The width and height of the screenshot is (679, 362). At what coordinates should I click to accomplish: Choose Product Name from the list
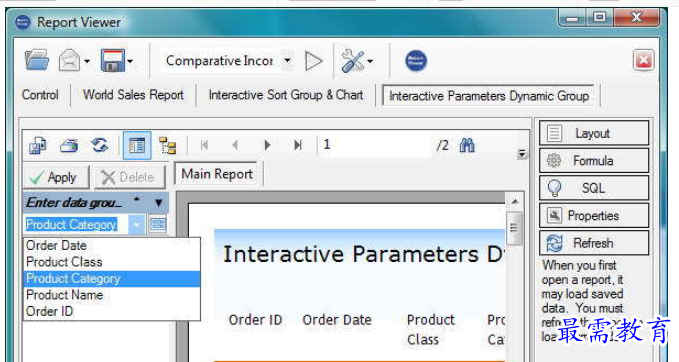(112, 295)
